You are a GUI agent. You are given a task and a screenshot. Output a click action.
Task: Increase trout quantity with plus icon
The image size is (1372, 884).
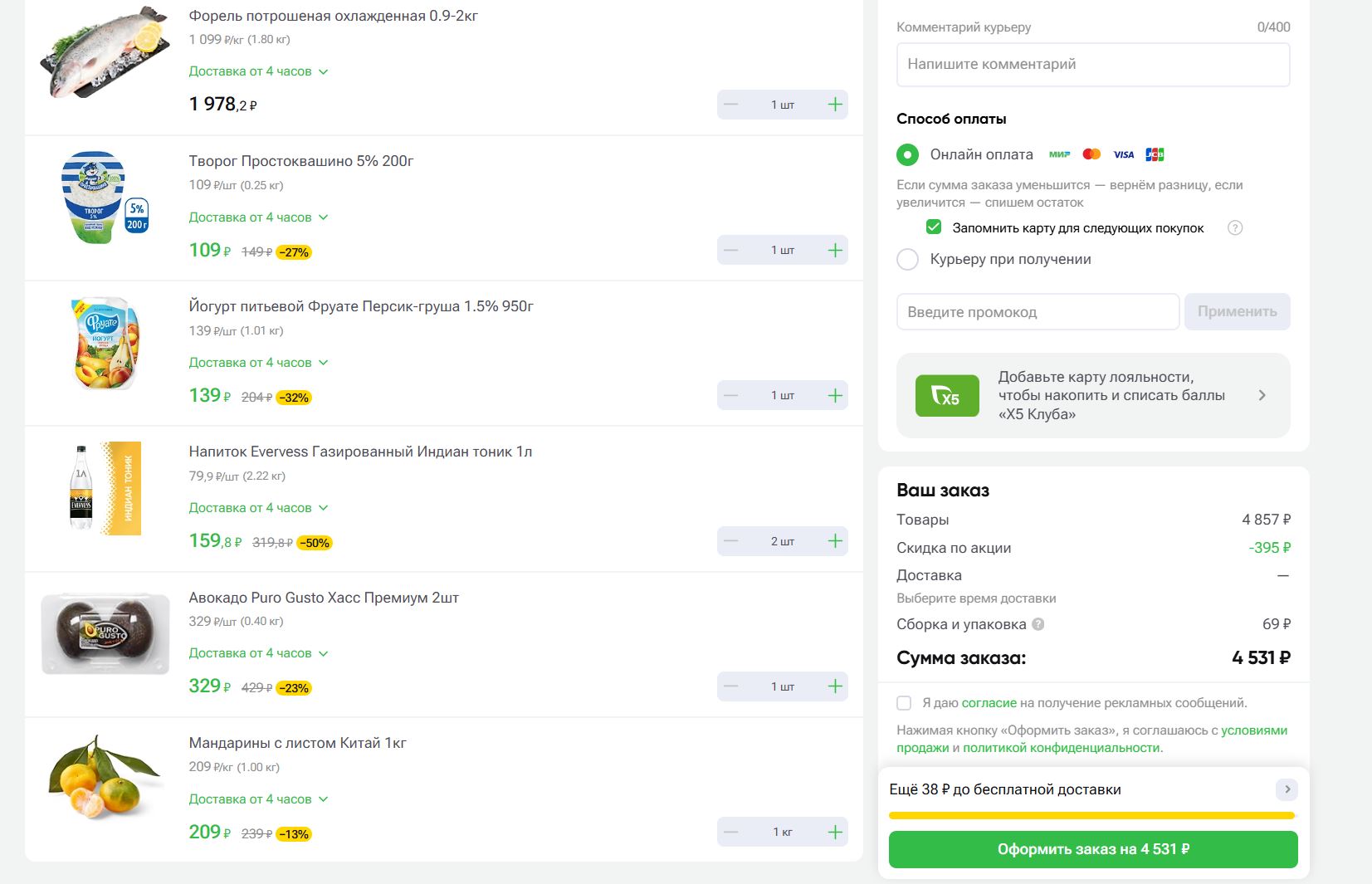click(x=835, y=105)
